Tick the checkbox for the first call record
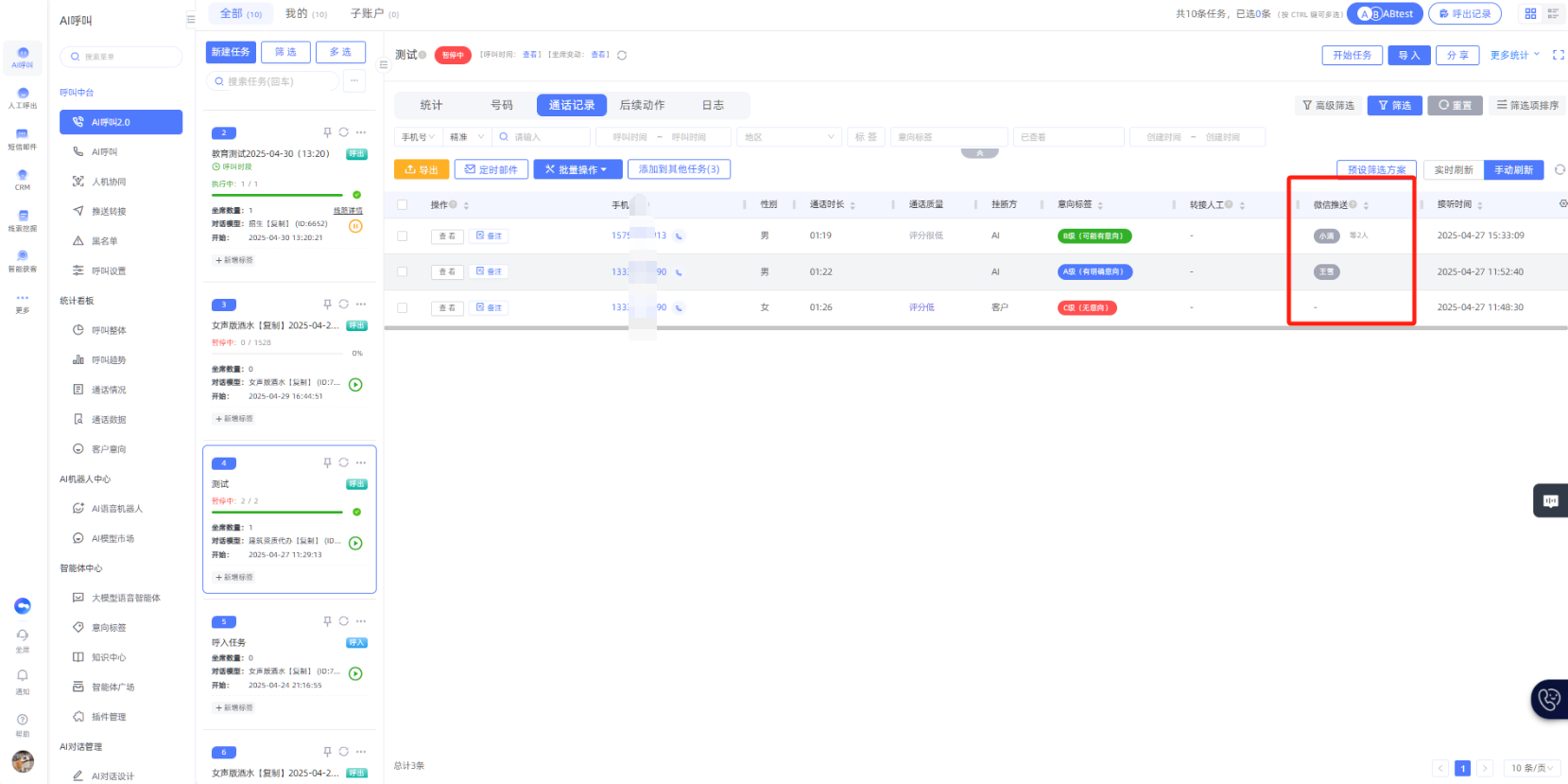Viewport: 1568px width, 784px height. click(x=403, y=236)
